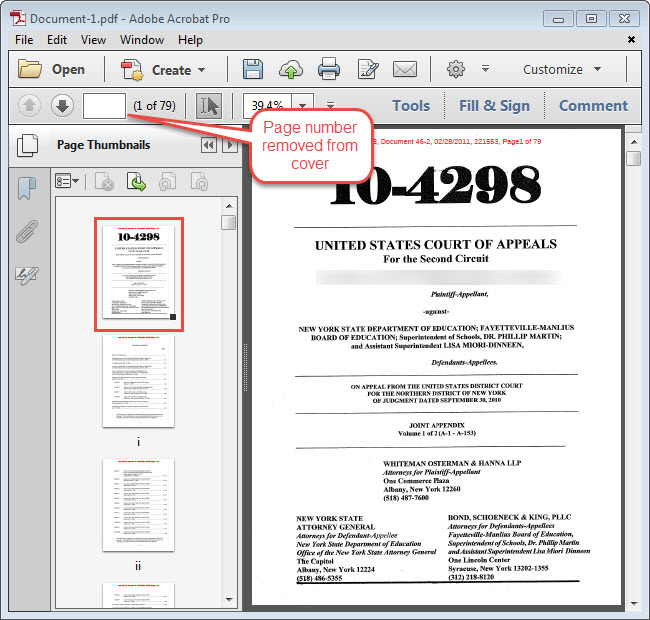
Task: Open the Create dropdown menu
Action: 163,70
